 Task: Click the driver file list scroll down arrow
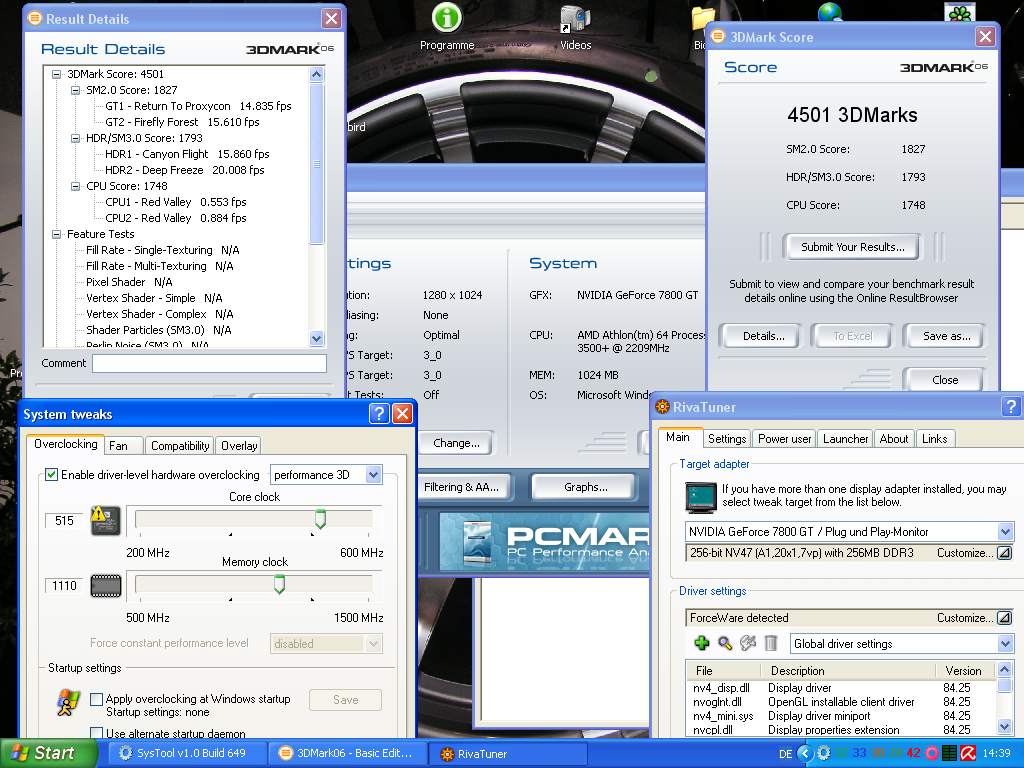[x=1004, y=726]
